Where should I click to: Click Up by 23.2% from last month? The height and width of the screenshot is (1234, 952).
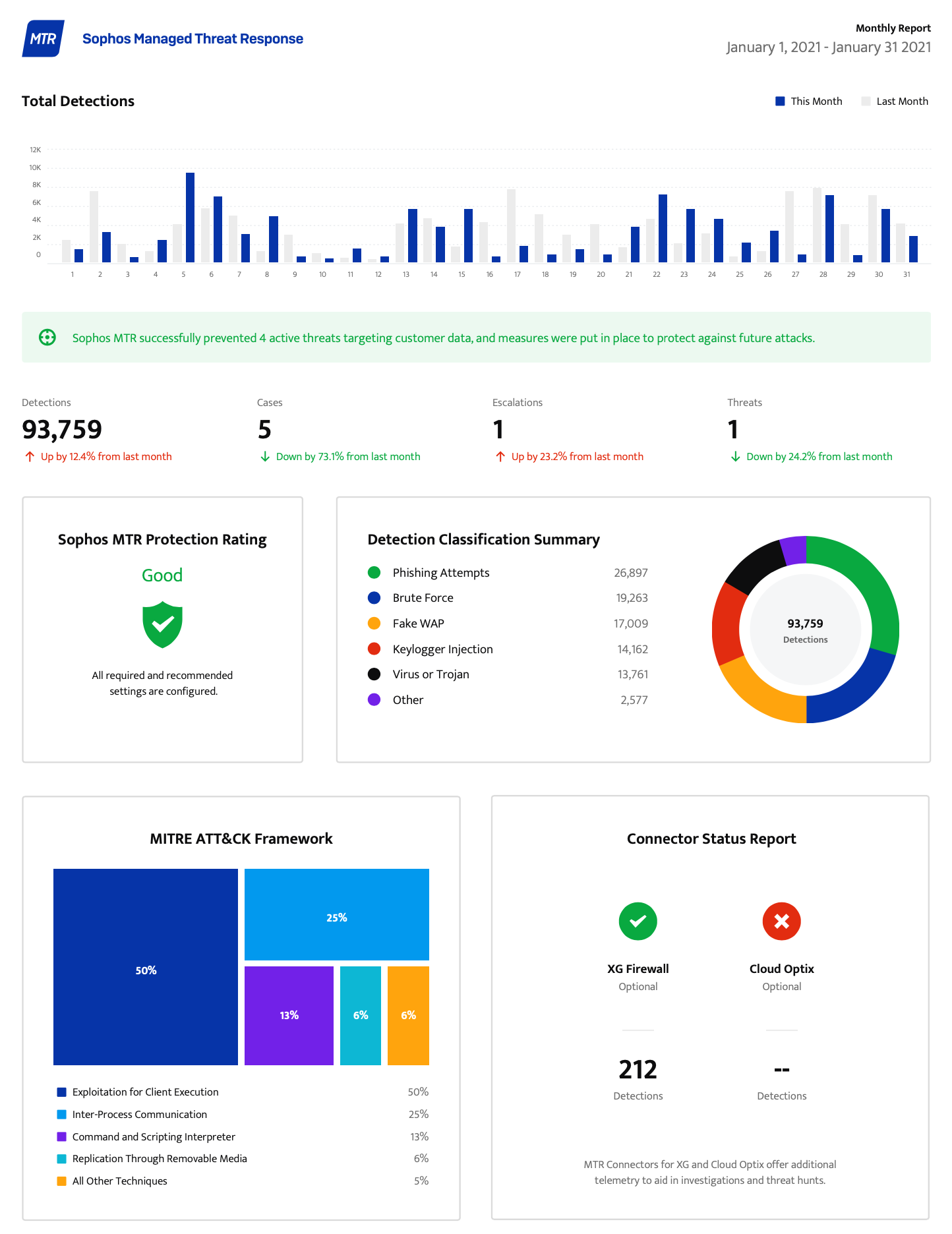pyautogui.click(x=578, y=456)
